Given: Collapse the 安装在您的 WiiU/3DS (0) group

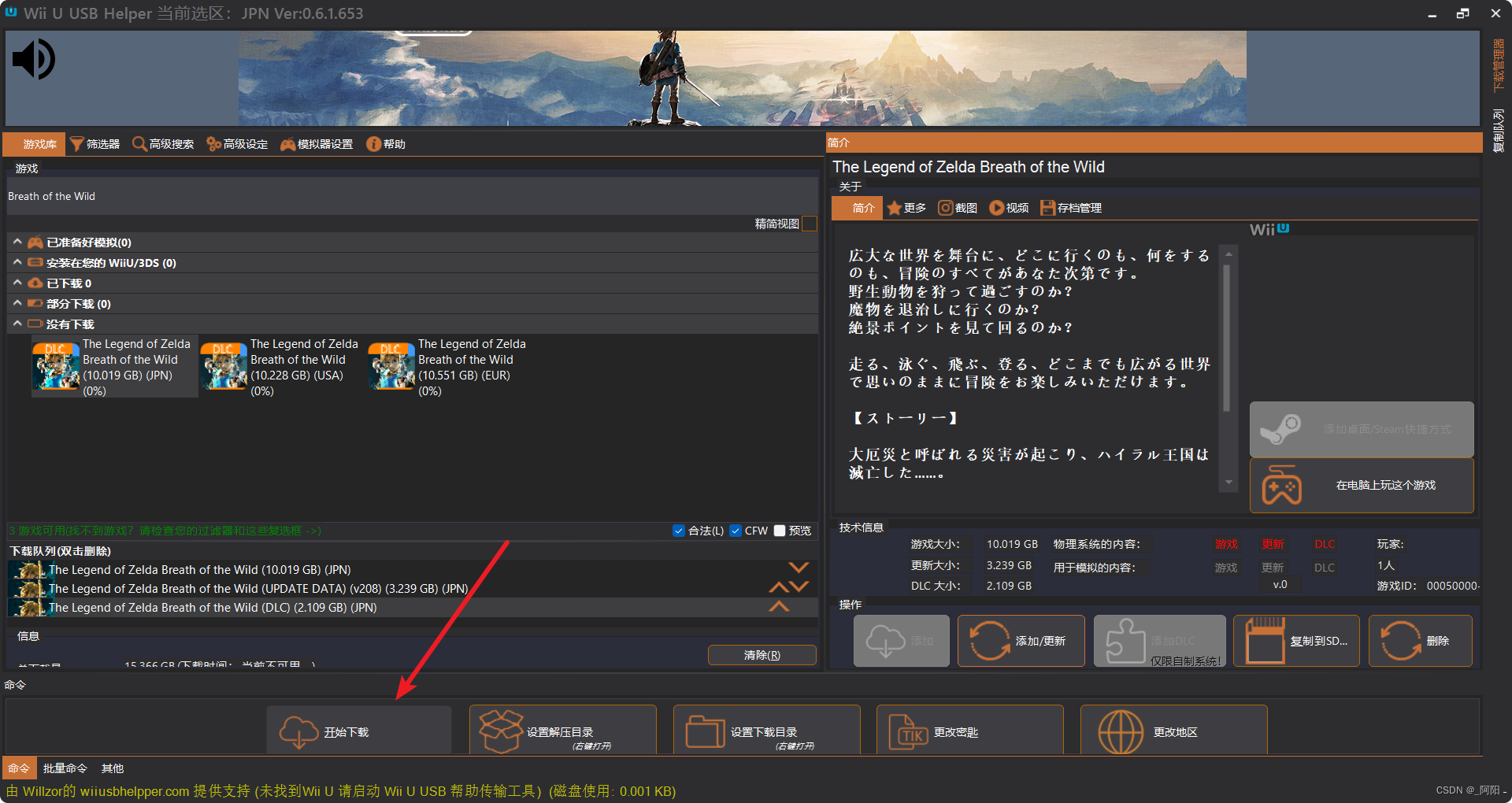Looking at the screenshot, I should (x=17, y=263).
